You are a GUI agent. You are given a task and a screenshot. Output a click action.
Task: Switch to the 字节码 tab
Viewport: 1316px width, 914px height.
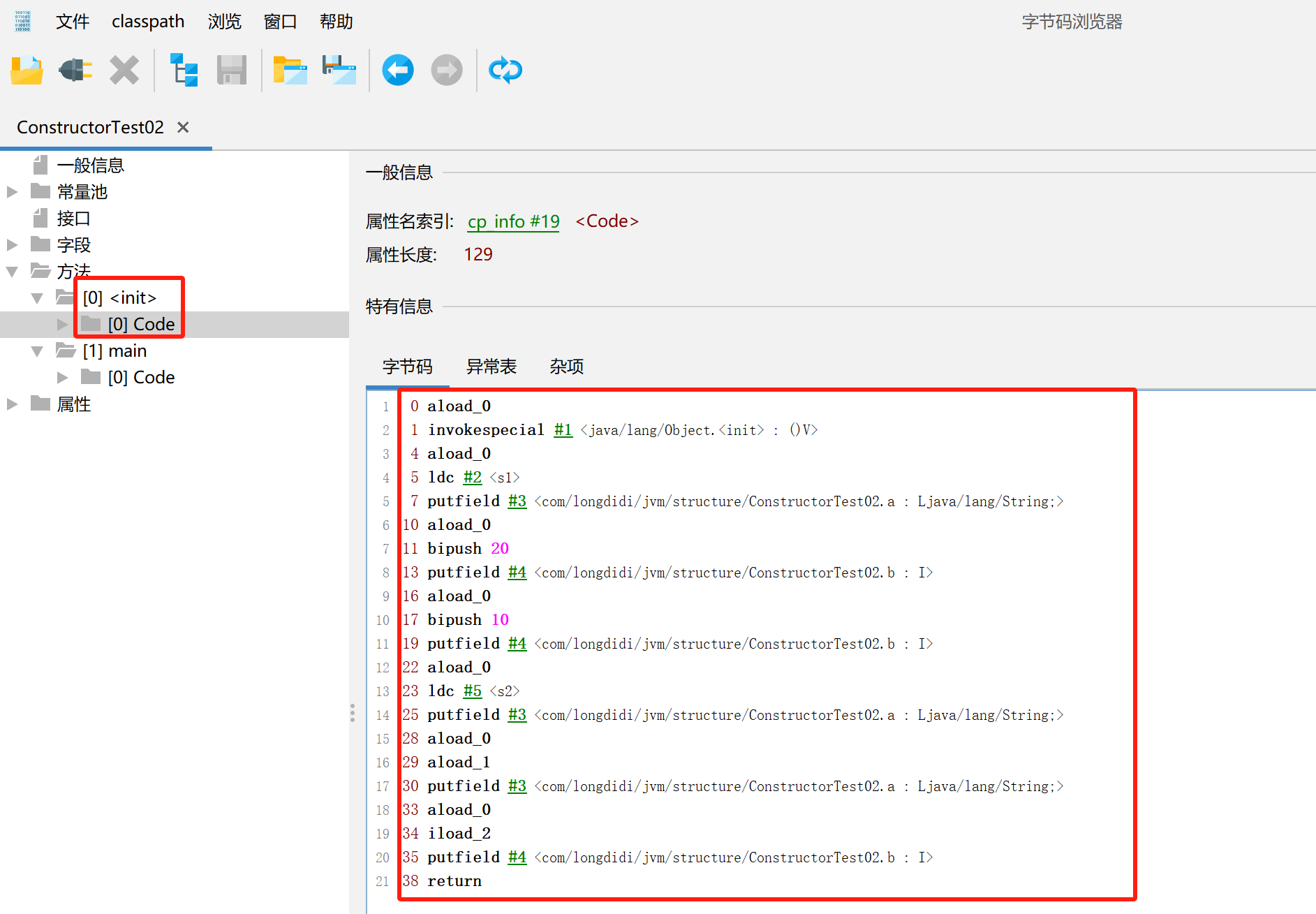[x=408, y=367]
